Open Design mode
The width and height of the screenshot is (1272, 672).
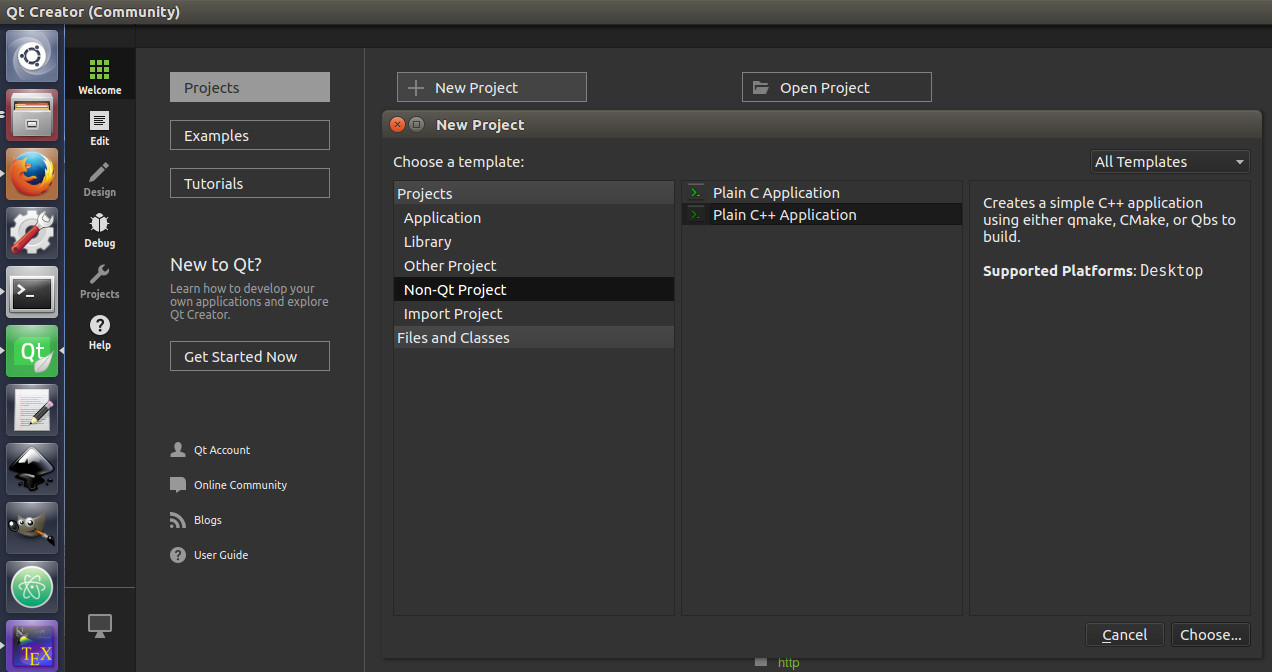pyautogui.click(x=99, y=178)
